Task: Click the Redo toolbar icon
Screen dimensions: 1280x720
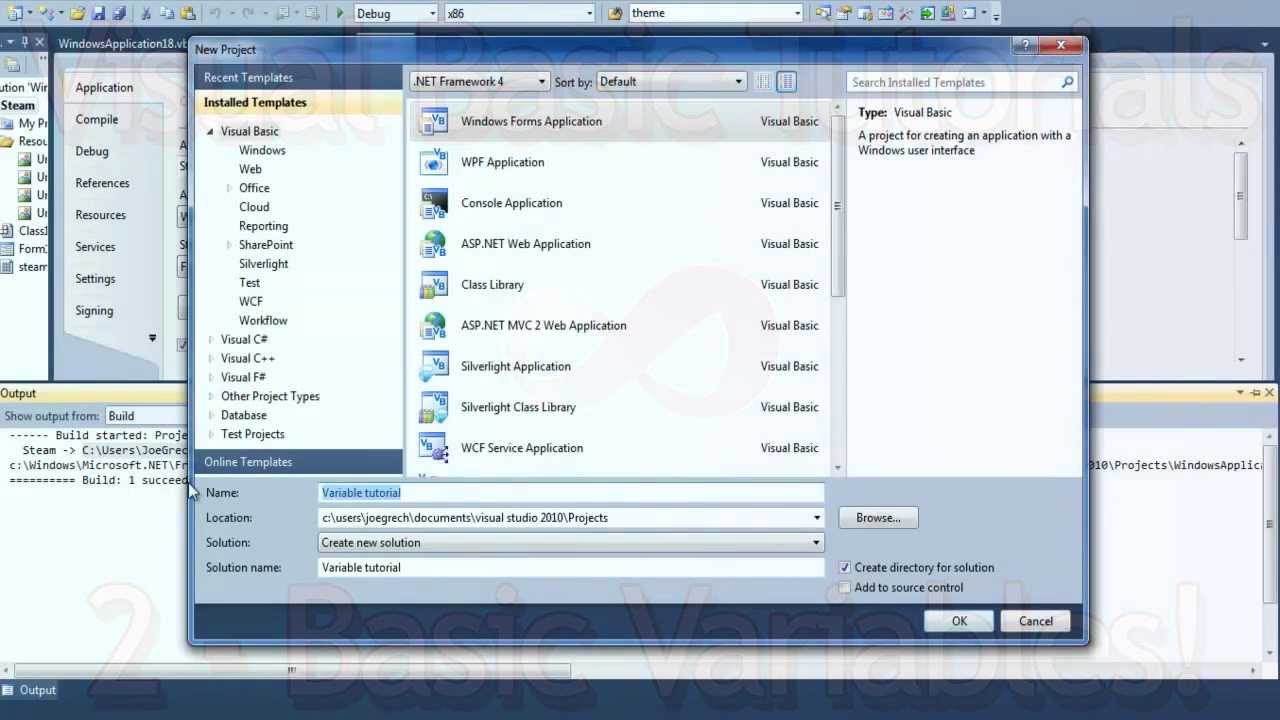Action: (248, 13)
